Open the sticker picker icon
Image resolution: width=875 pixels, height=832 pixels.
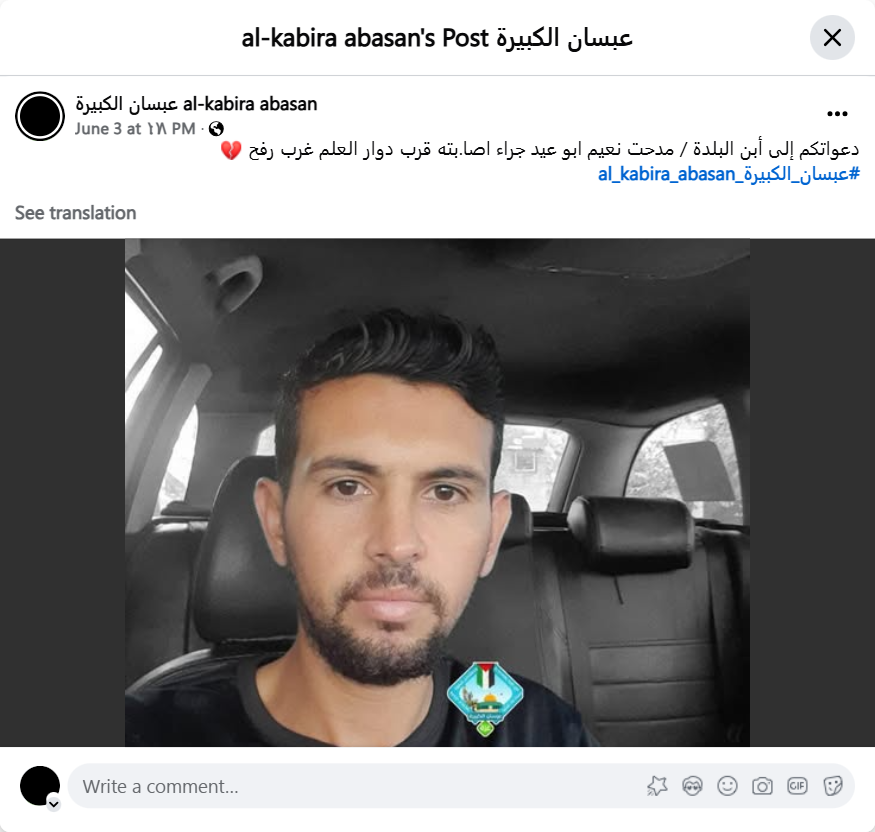[832, 786]
